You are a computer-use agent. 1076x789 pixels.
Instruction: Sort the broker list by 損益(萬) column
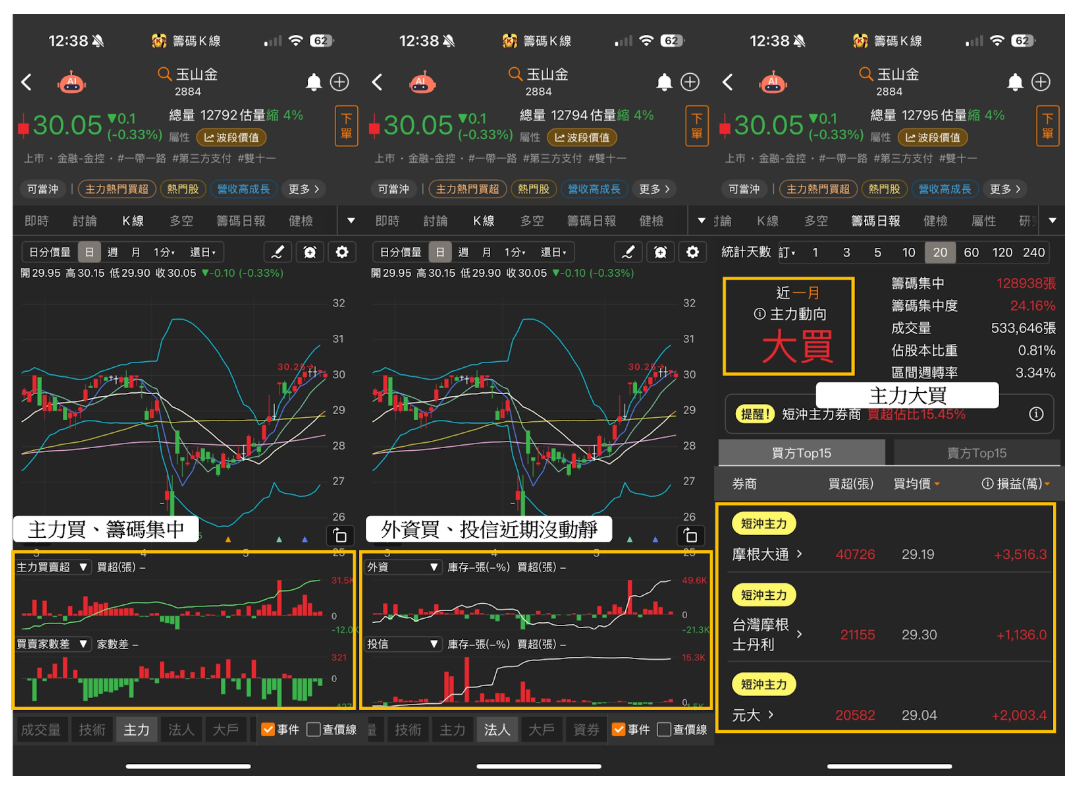click(x=1016, y=484)
